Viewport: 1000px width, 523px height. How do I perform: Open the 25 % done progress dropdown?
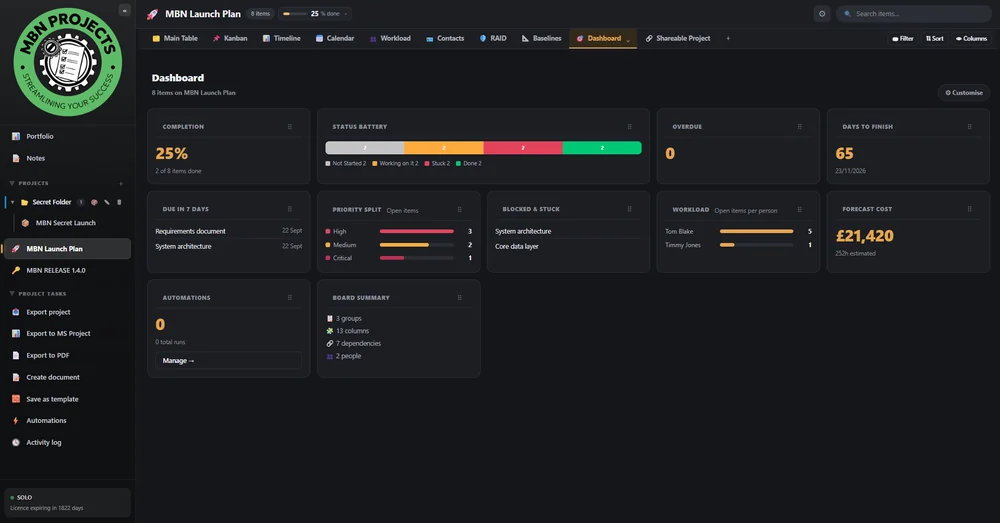click(315, 13)
